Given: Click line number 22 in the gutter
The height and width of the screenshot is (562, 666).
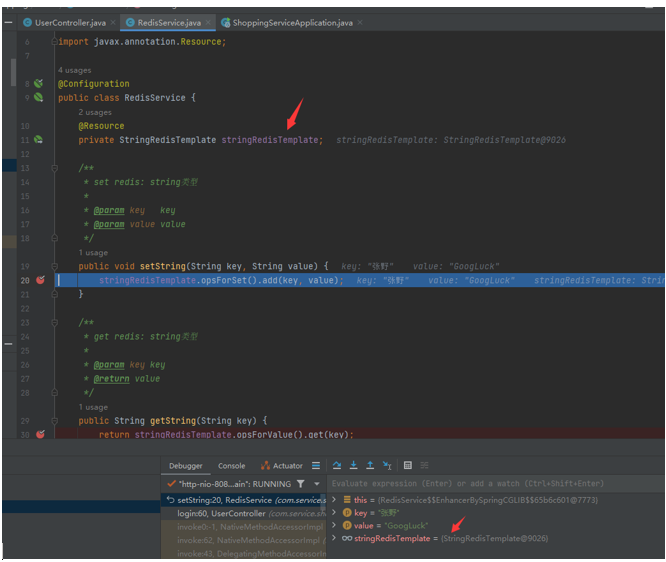Looking at the screenshot, I should tap(25, 309).
